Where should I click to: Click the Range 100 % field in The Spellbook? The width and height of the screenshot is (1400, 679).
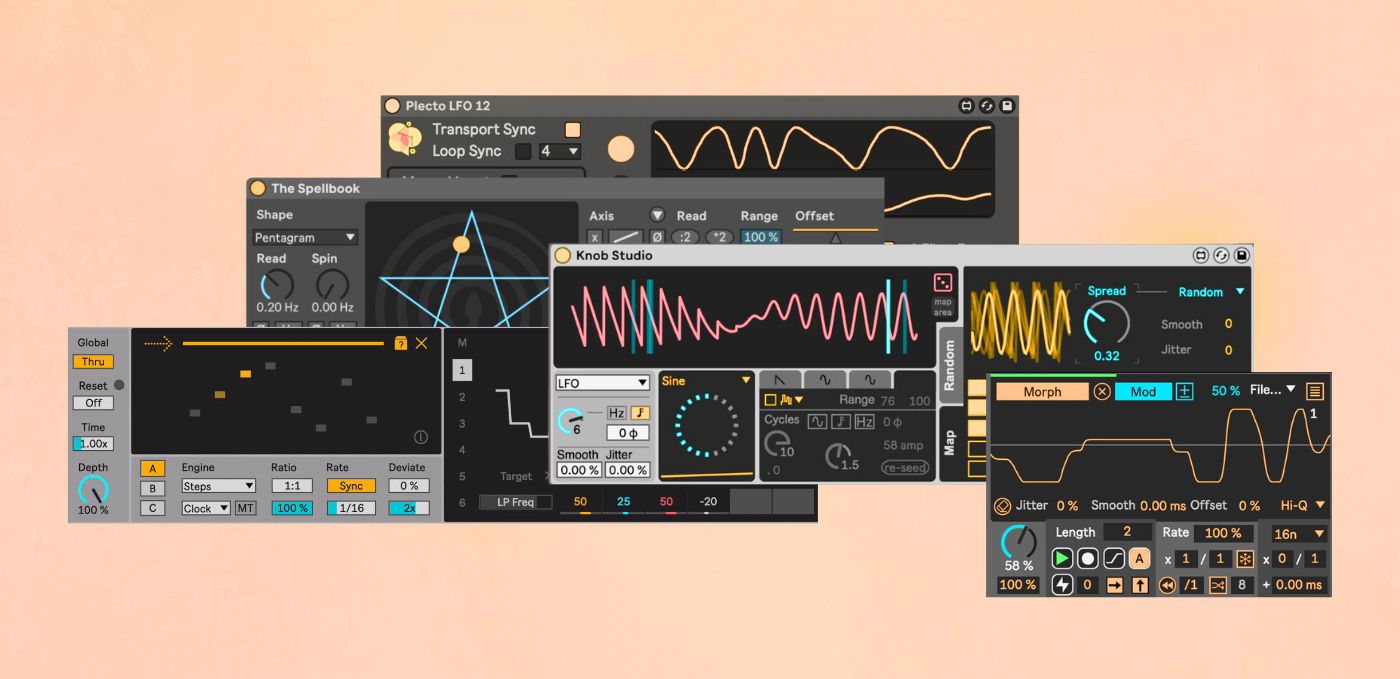(761, 238)
